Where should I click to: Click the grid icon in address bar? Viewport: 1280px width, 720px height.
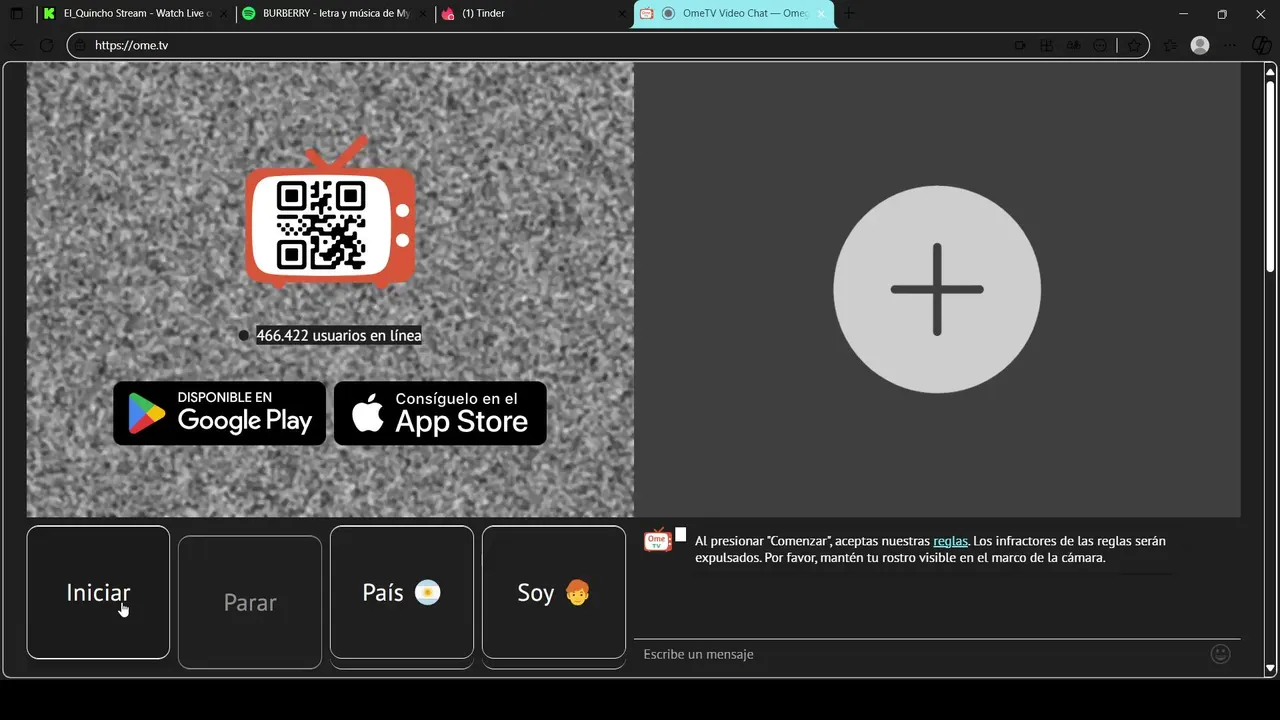click(x=1047, y=45)
